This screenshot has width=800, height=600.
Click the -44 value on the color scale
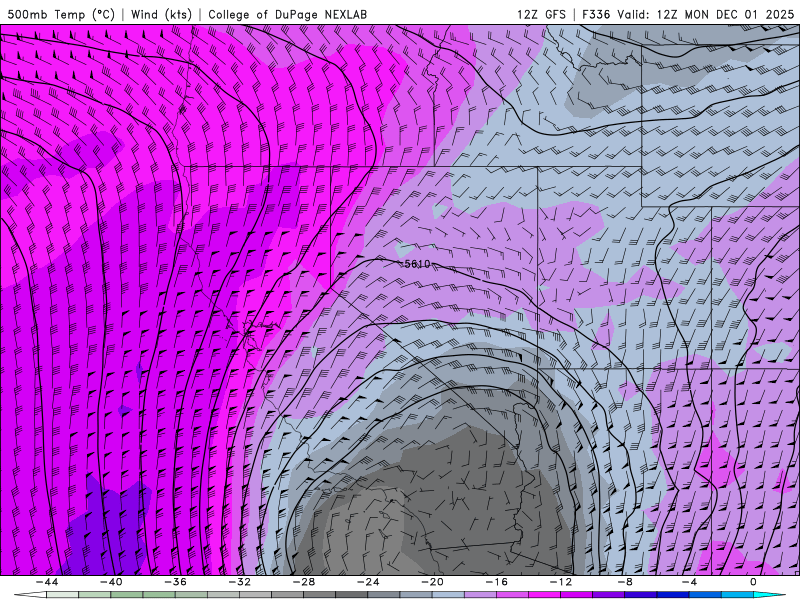pyautogui.click(x=47, y=582)
